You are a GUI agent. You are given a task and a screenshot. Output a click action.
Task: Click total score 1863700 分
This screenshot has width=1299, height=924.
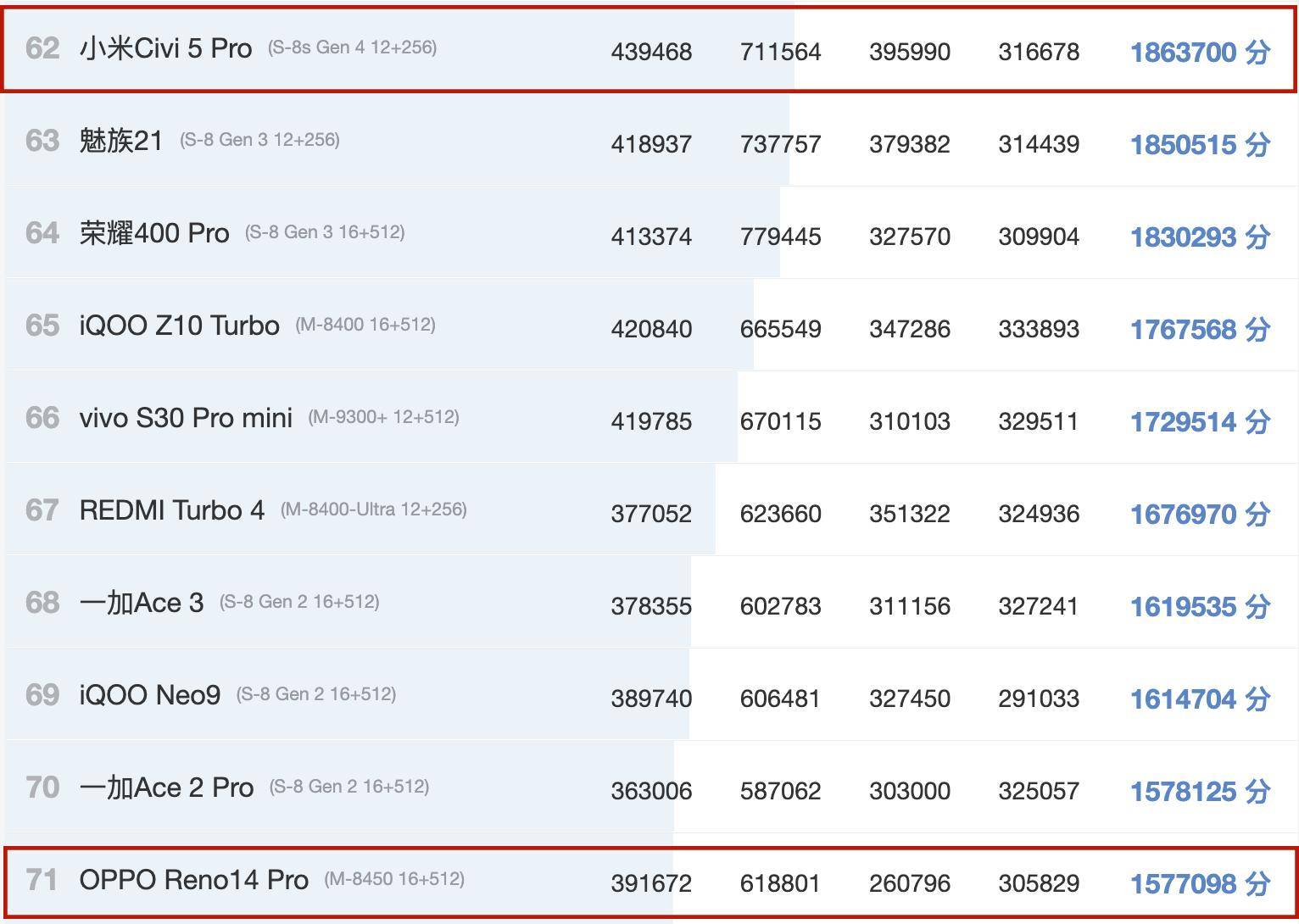(1200, 53)
